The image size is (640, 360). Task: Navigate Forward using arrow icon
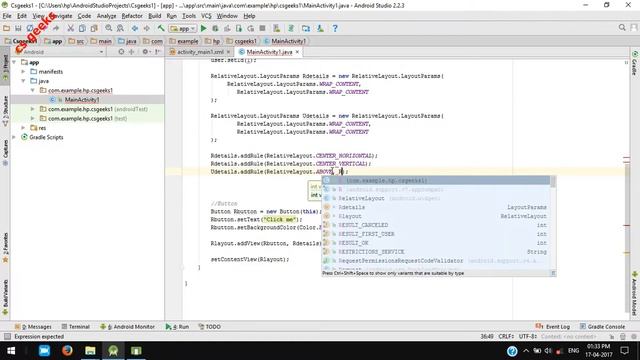point(147,28)
